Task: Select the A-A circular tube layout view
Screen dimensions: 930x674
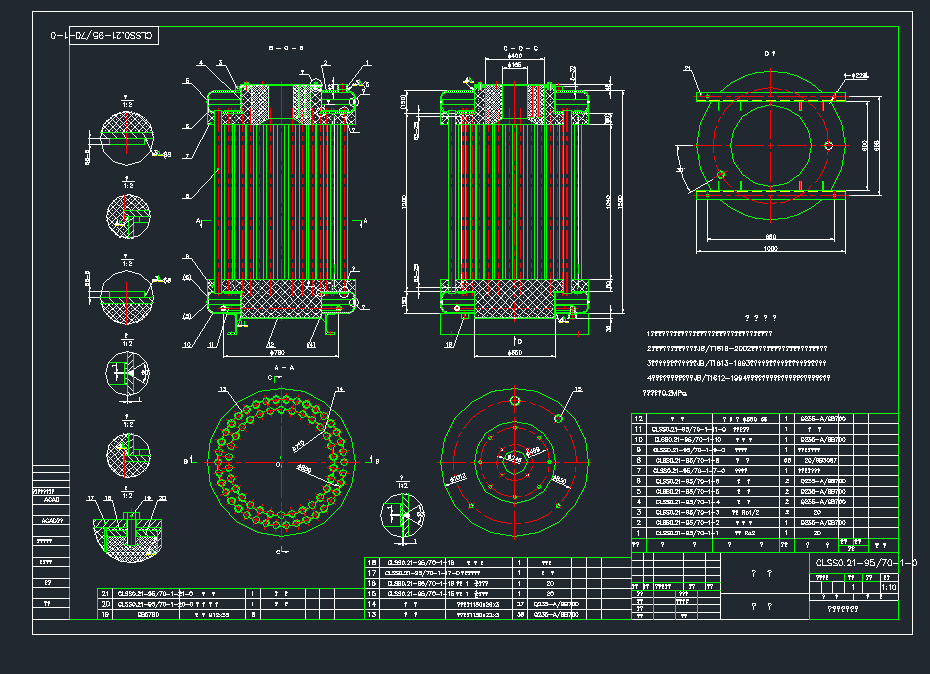Action: click(x=279, y=463)
